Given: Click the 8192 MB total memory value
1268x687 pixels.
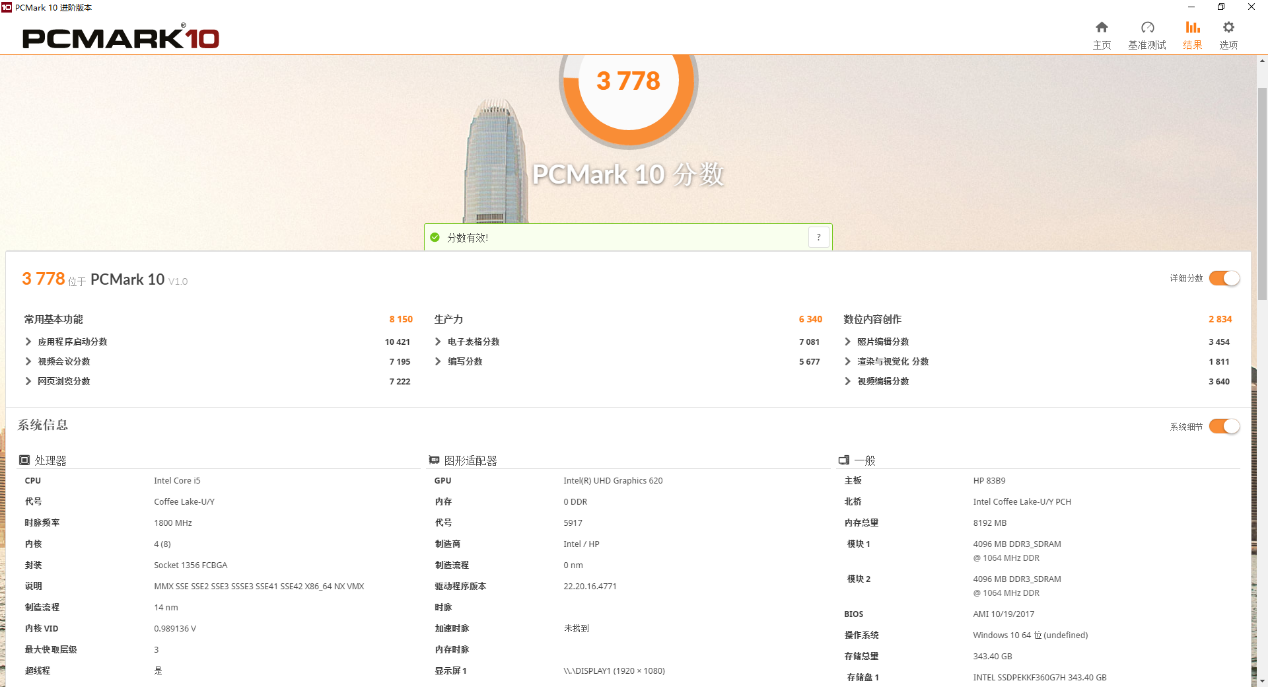Looking at the screenshot, I should (990, 523).
